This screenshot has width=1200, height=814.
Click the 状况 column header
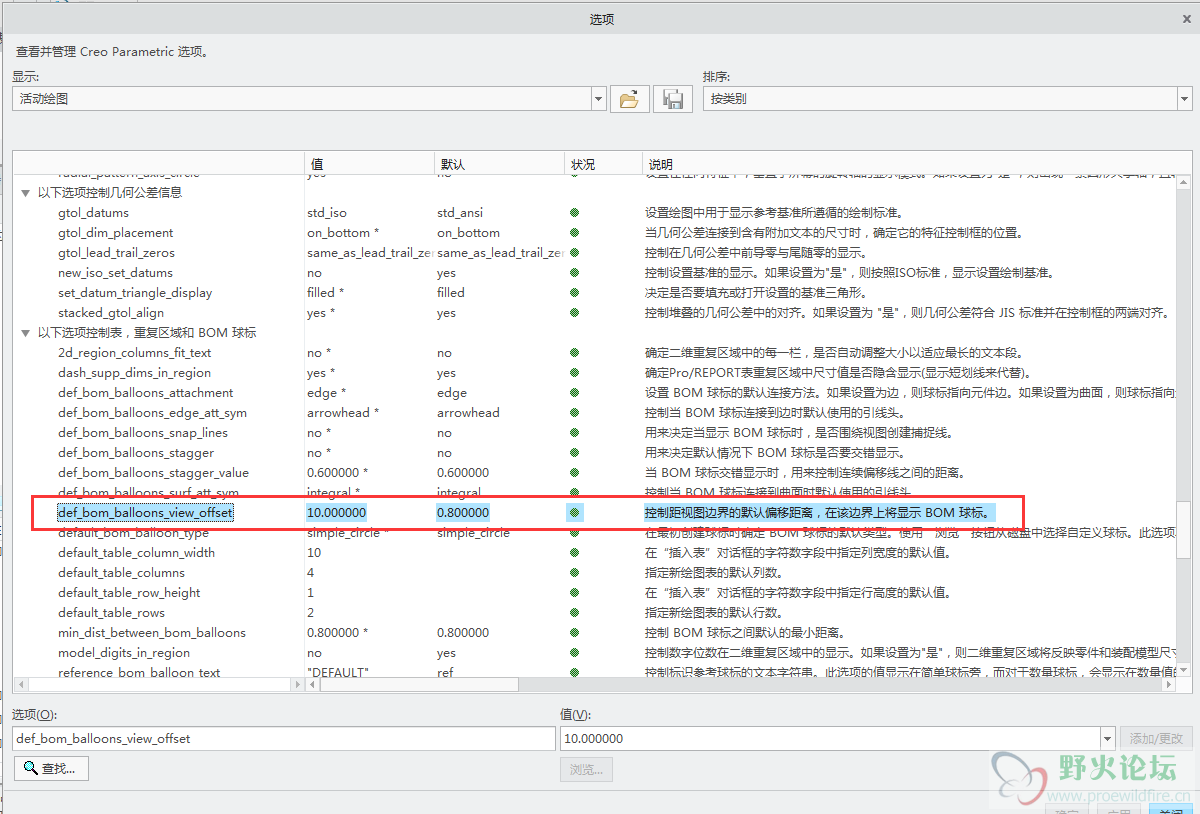(x=603, y=164)
